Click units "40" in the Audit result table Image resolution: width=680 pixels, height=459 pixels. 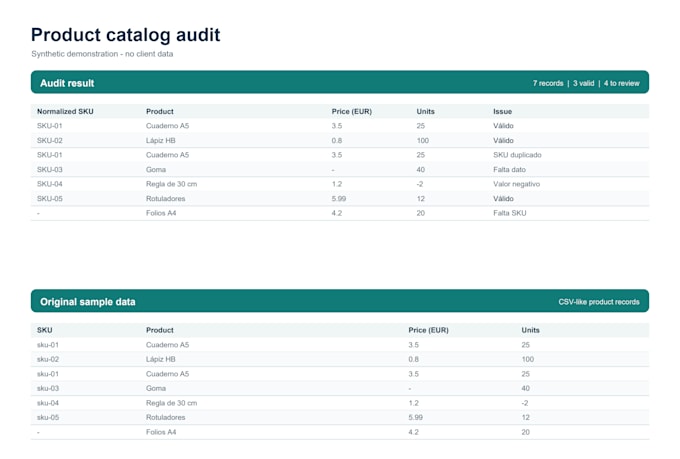[x=420, y=170]
